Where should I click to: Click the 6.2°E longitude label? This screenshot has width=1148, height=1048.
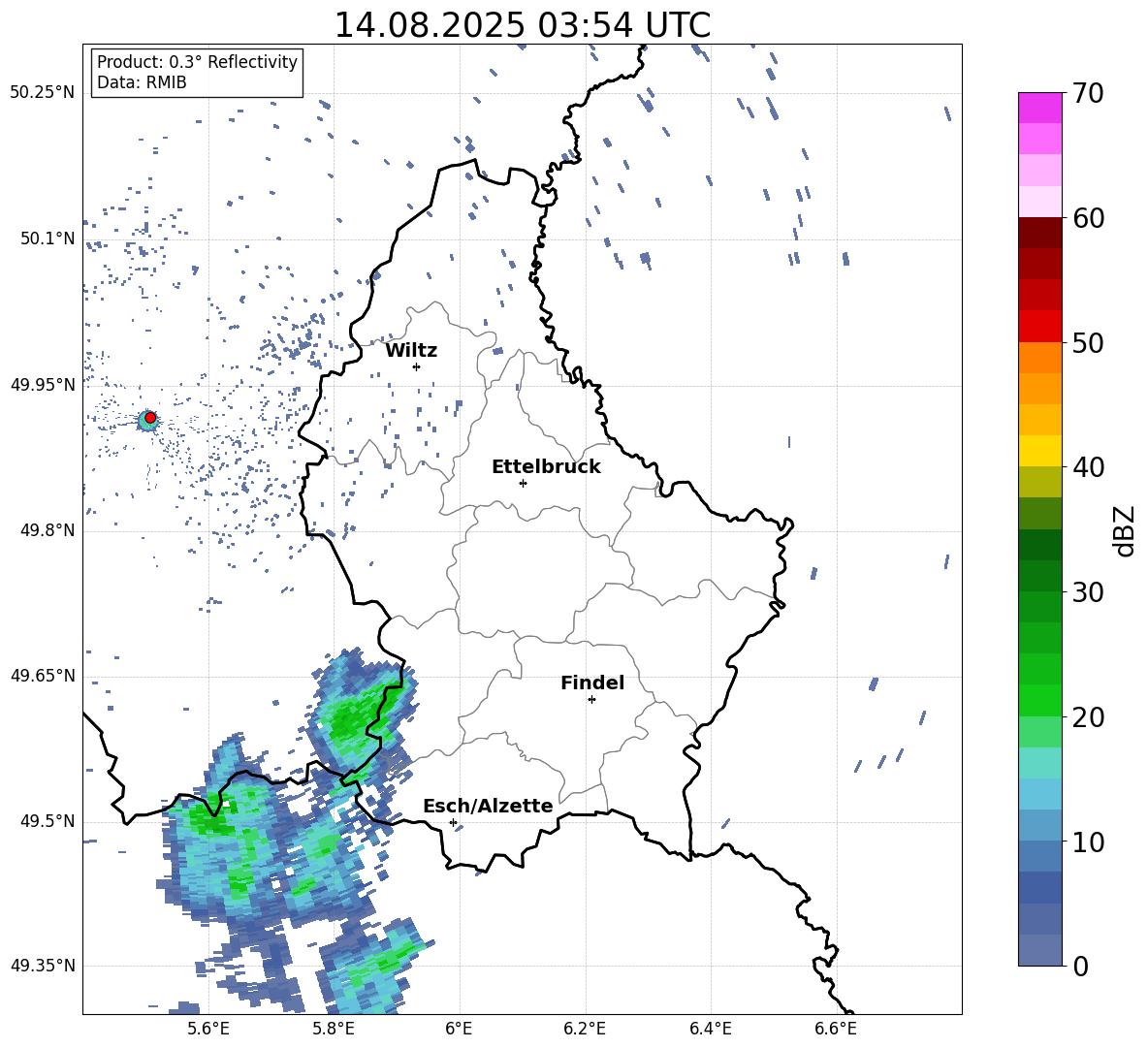coord(585,1029)
